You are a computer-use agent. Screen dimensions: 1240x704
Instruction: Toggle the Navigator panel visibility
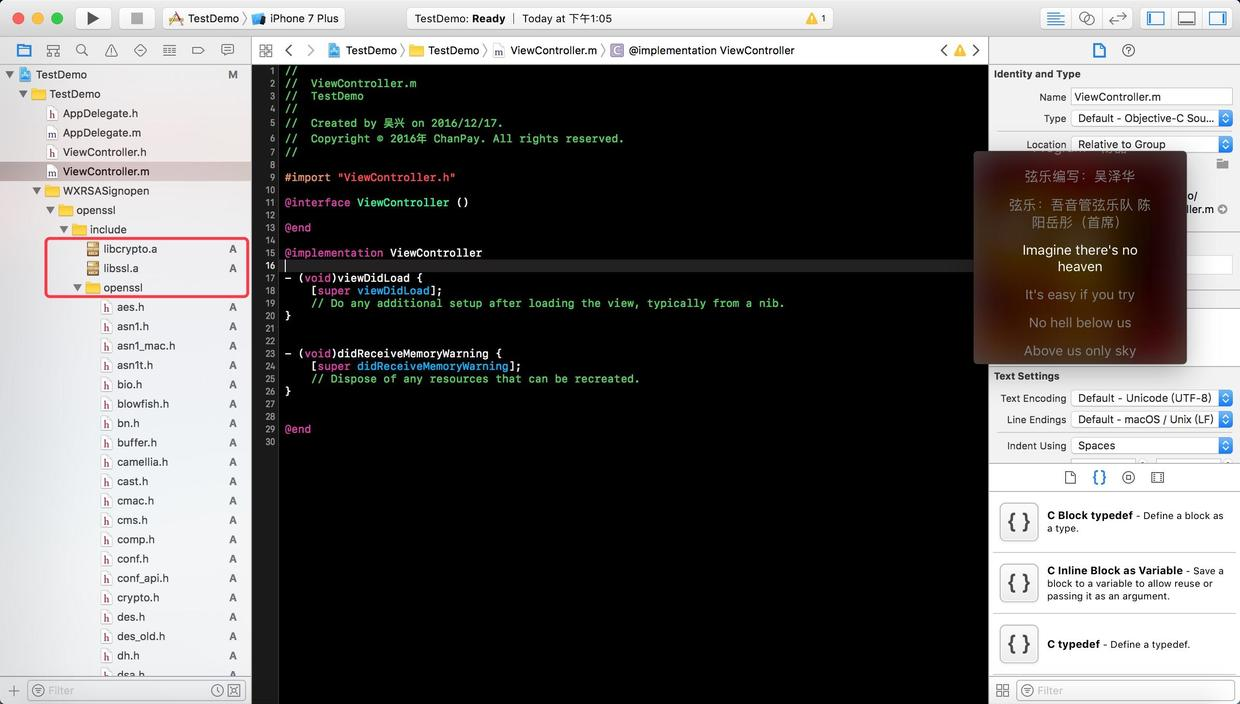1156,18
